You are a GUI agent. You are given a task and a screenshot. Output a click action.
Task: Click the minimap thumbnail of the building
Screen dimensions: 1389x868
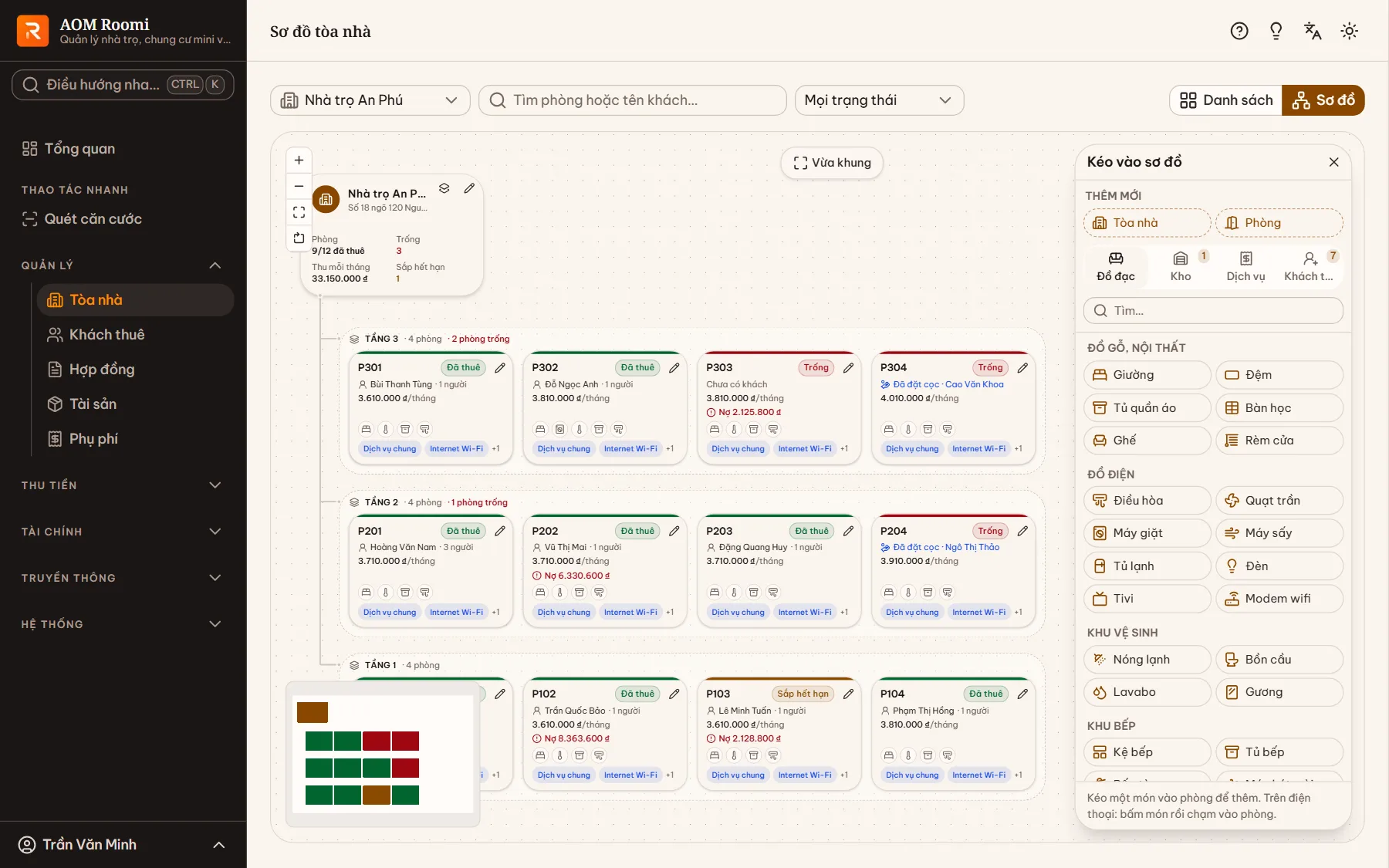383,754
